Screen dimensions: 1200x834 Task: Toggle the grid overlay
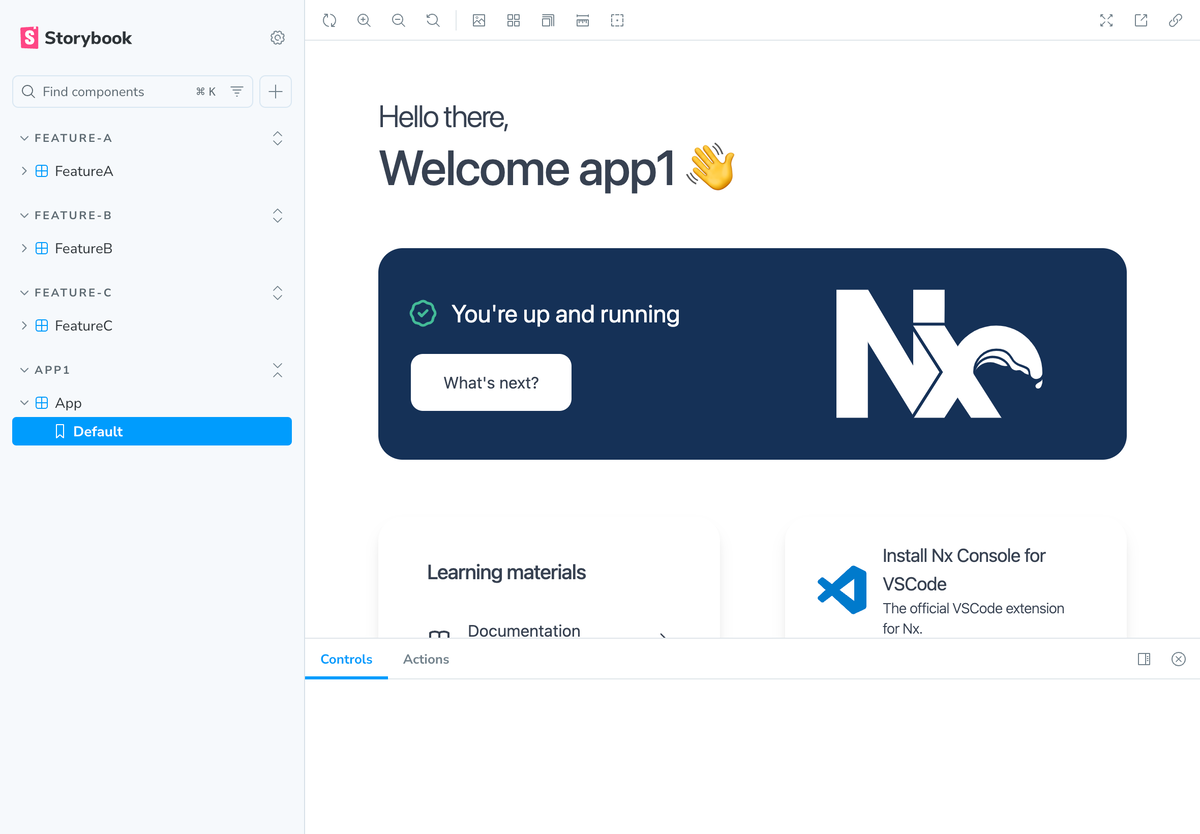tap(513, 20)
